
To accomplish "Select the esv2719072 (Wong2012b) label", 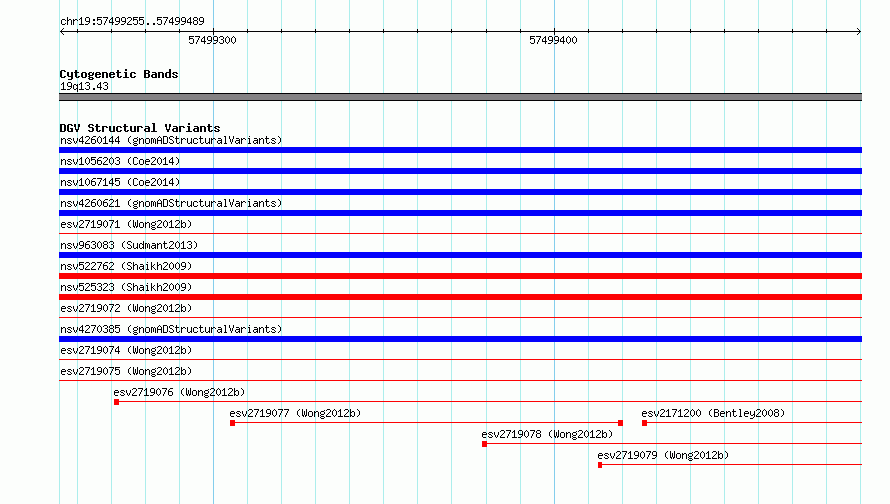I will click(126, 308).
